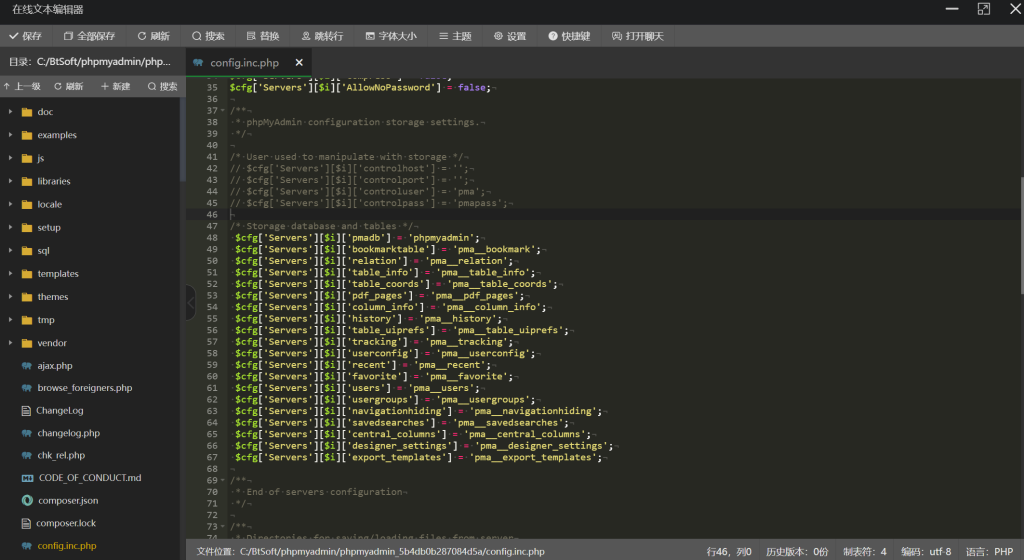Click 打开聊天 (Open chat) in toolbar

pyautogui.click(x=638, y=36)
